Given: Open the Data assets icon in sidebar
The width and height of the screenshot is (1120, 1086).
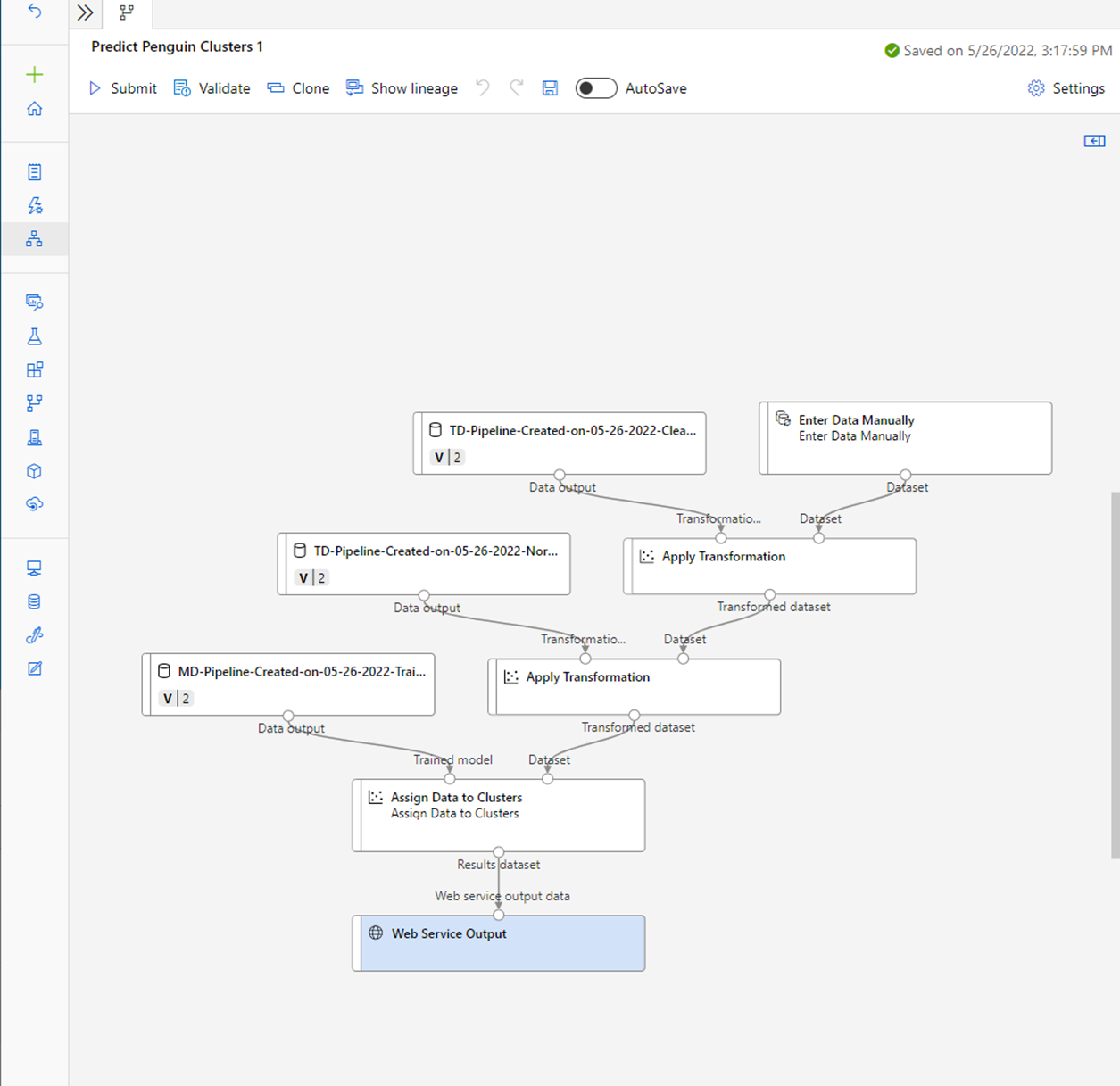Looking at the screenshot, I should coord(34,303).
